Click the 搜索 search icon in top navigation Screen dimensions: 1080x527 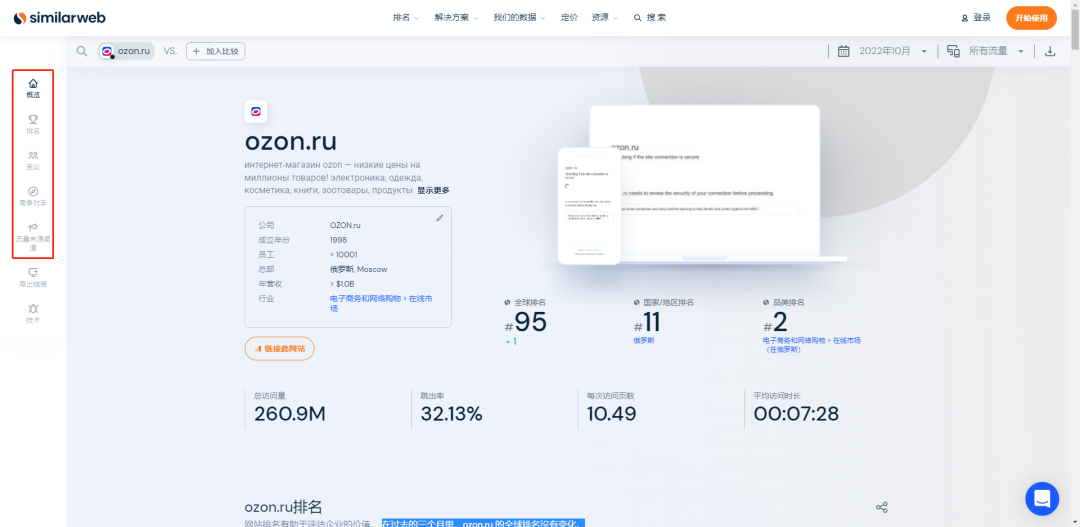[638, 18]
